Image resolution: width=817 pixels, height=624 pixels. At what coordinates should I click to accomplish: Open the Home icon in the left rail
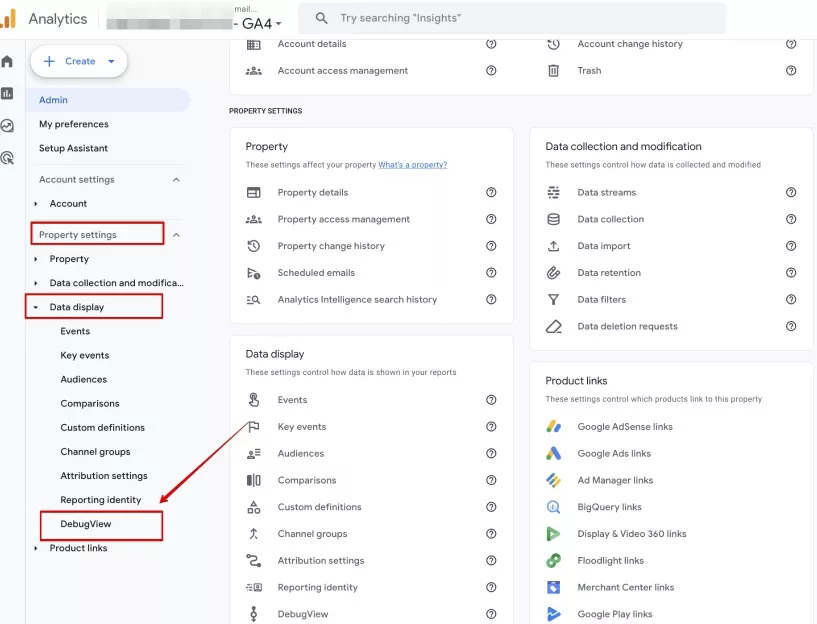coord(7,61)
